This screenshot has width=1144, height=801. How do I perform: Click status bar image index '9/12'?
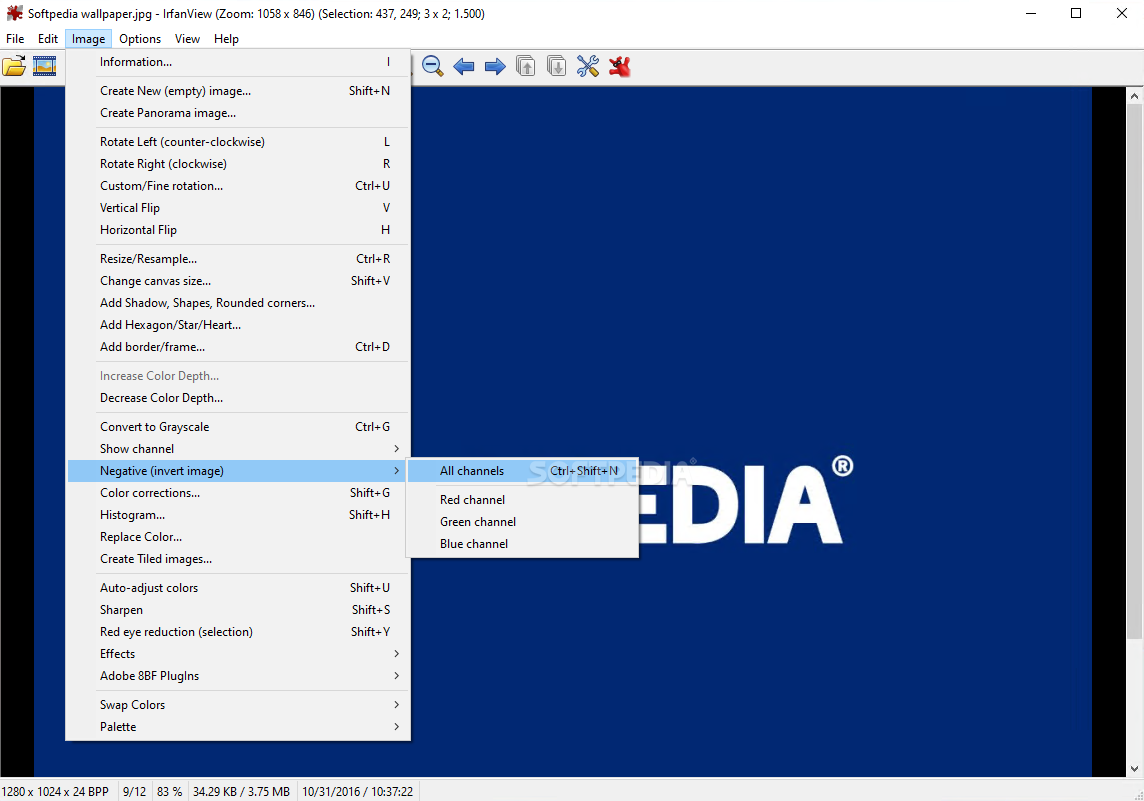coord(134,792)
